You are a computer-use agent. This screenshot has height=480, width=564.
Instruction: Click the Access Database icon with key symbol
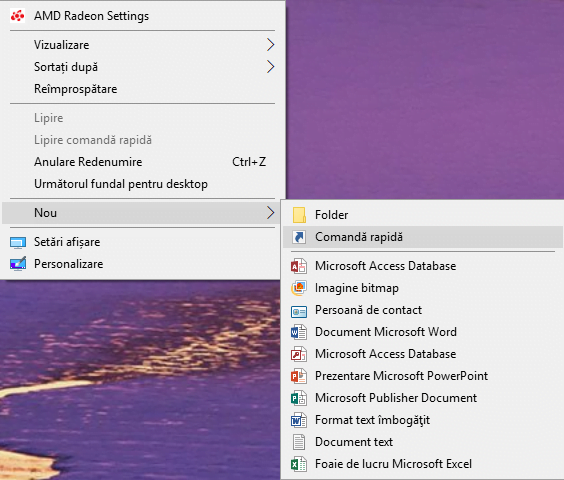click(299, 354)
